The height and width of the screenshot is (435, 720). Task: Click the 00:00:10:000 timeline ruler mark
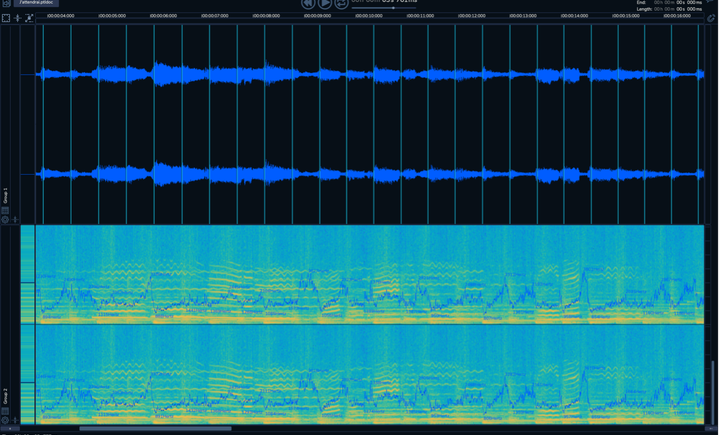(x=368, y=17)
